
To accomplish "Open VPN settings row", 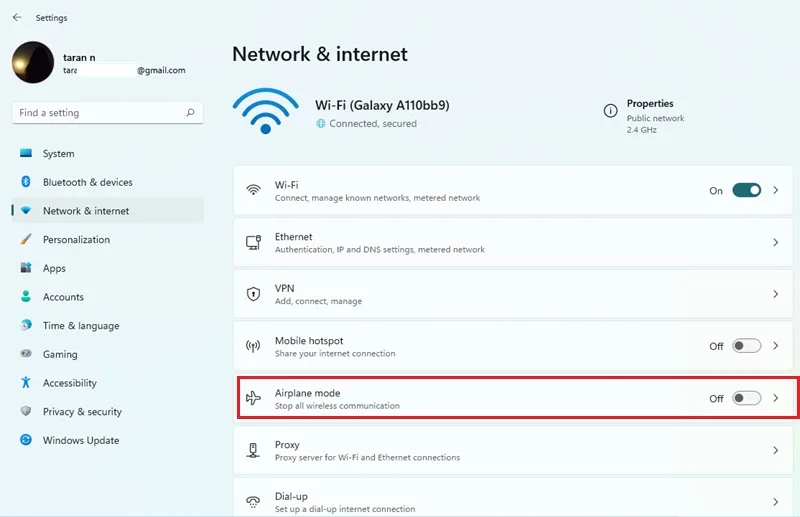I will 513,294.
